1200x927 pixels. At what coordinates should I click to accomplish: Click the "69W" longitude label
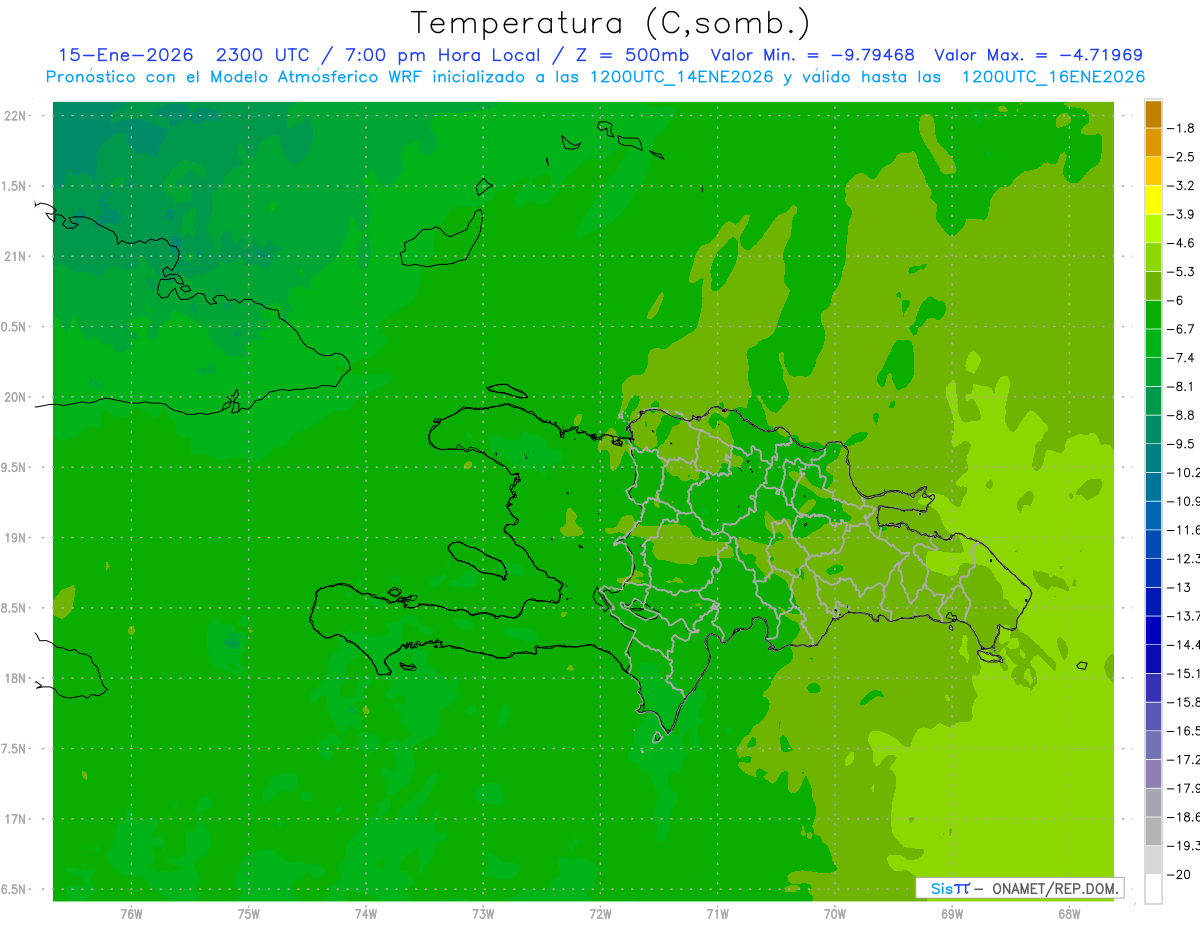[952, 914]
